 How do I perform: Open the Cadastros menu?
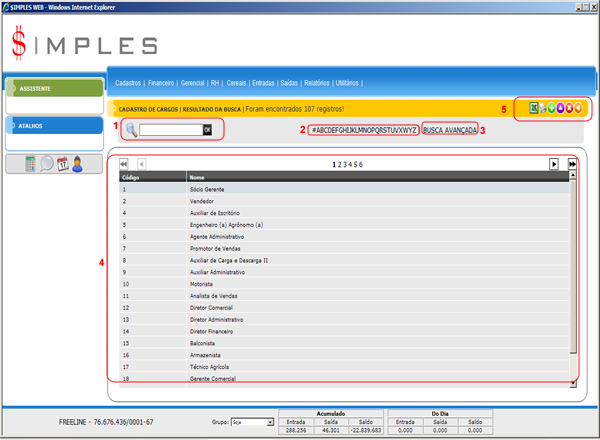(x=128, y=82)
